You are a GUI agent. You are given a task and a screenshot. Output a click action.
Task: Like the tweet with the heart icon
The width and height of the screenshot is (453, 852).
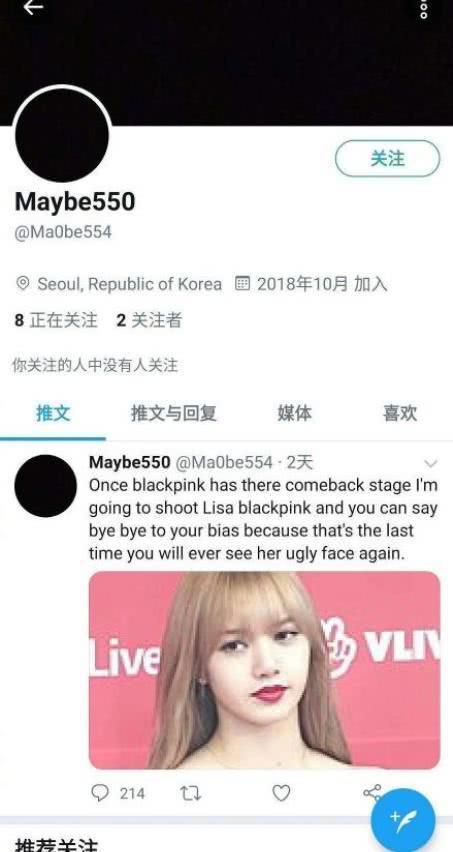281,793
